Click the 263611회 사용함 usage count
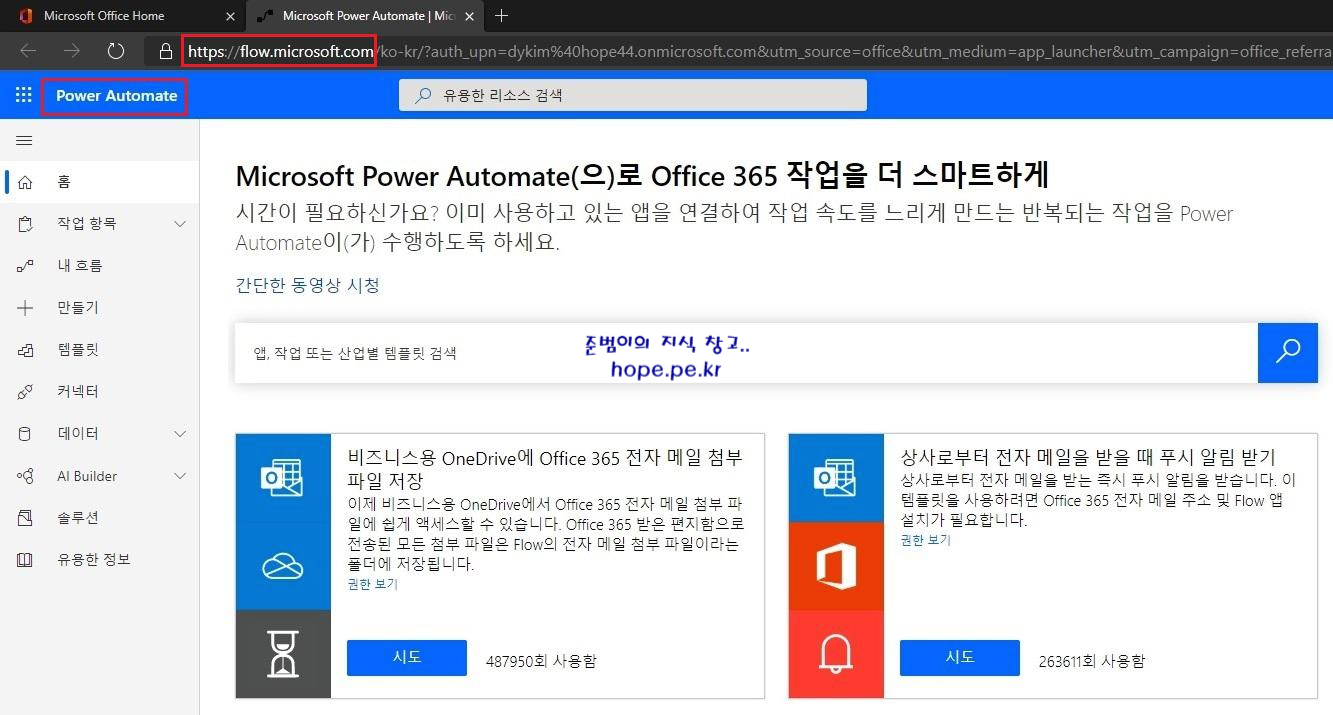Image resolution: width=1333 pixels, height=715 pixels. [x=1092, y=661]
